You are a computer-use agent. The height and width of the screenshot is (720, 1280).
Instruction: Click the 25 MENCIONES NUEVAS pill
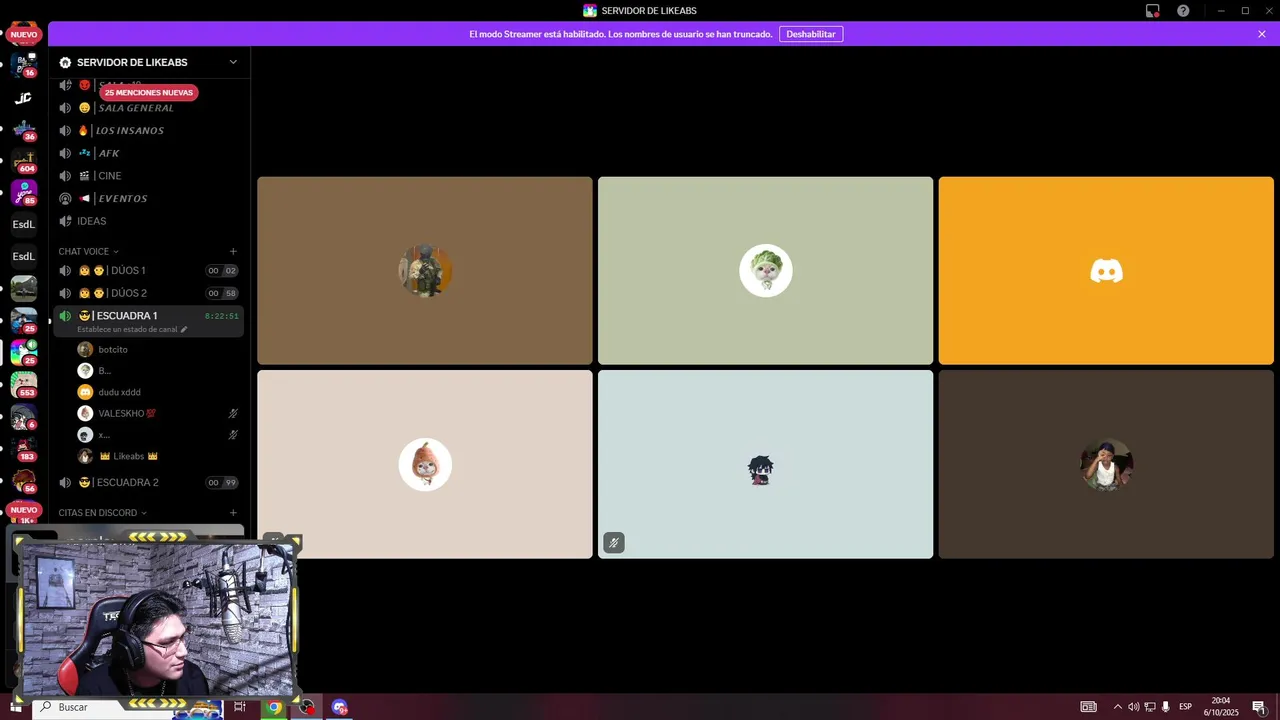(x=148, y=92)
